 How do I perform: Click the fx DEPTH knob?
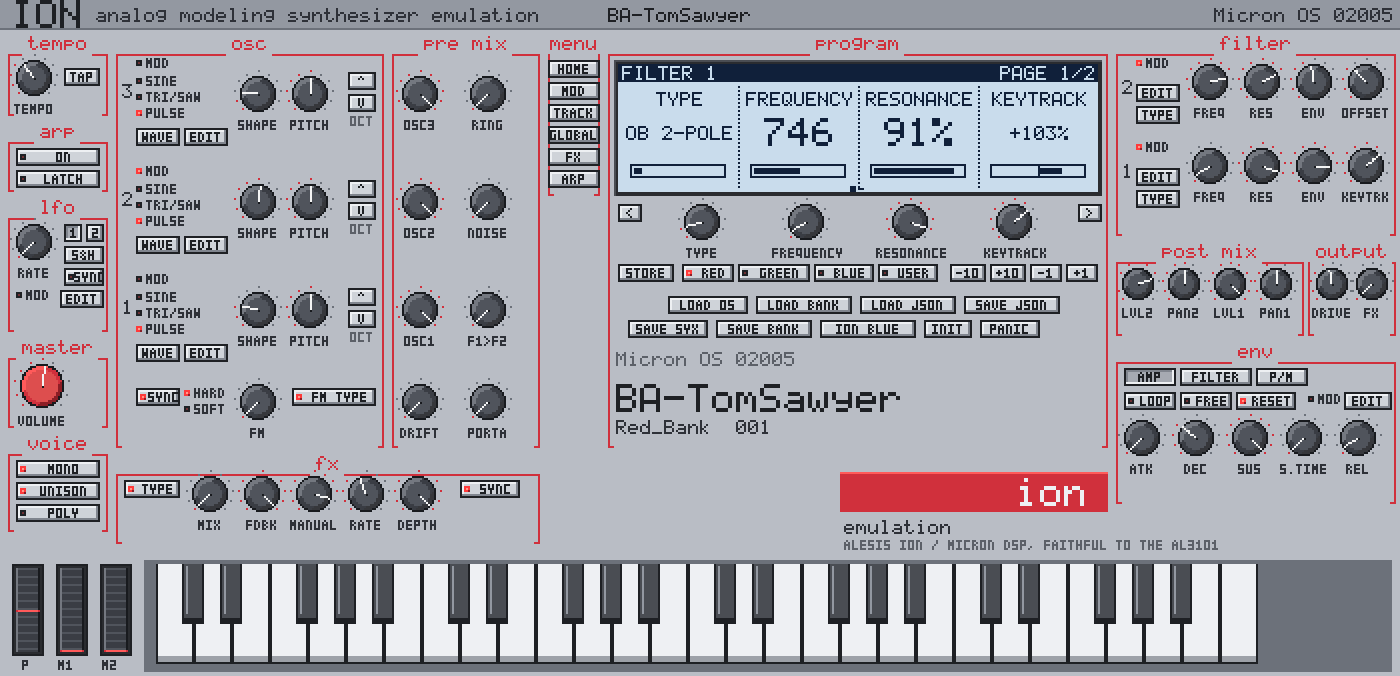coord(417,494)
